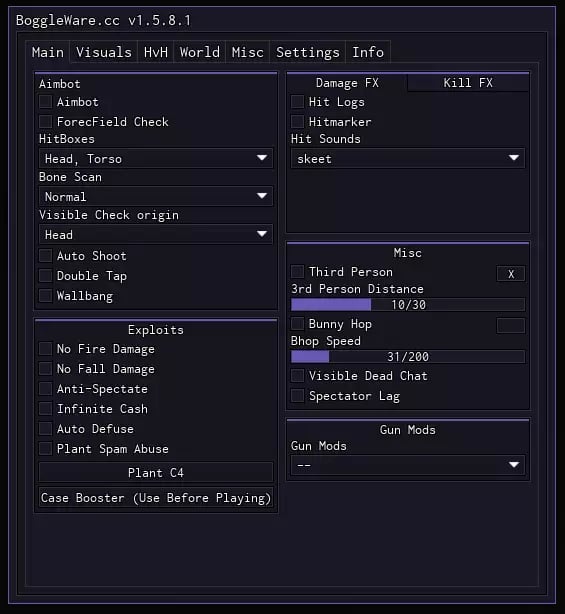Screen dimensions: 565x614
Task: Toggle the Auto Shoot checkbox
Action: click(45, 256)
